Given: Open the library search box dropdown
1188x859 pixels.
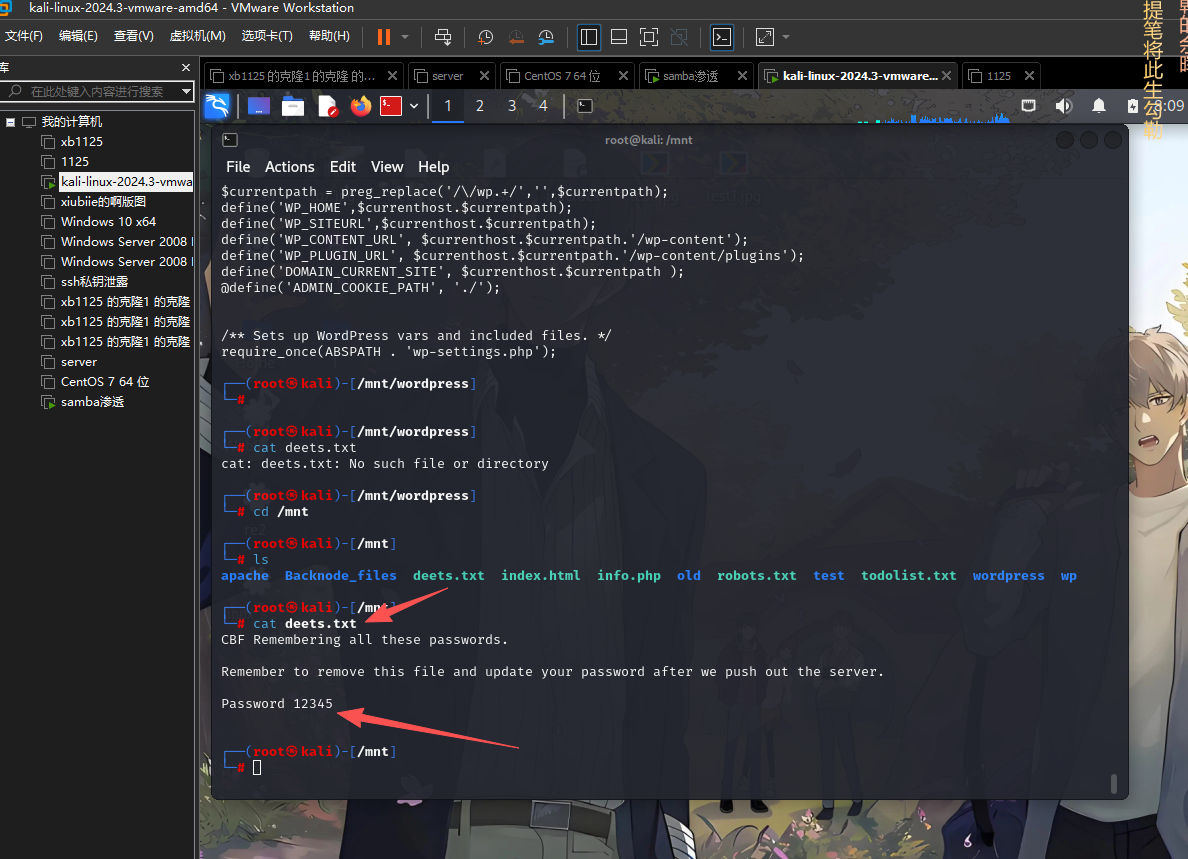Looking at the screenshot, I should pos(186,91).
